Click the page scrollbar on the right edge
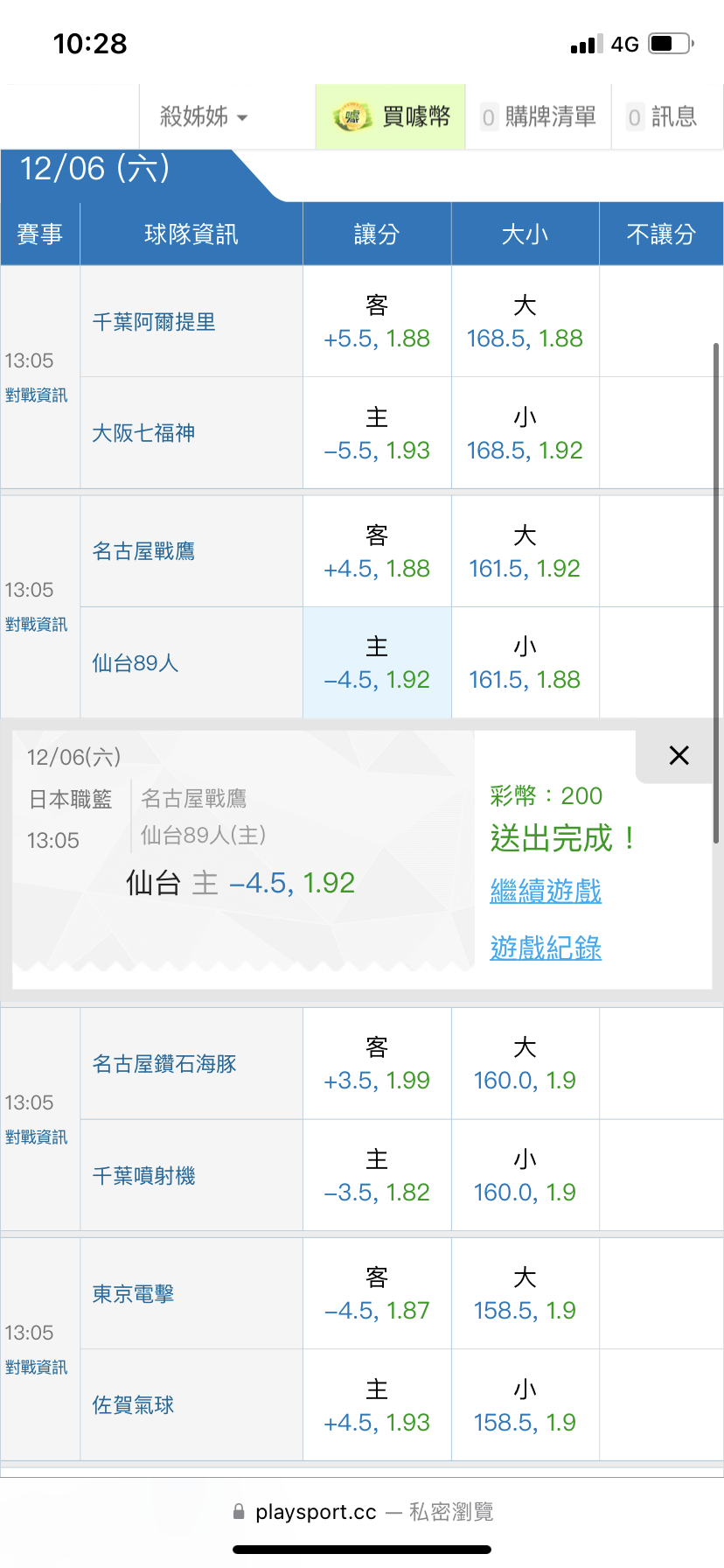This screenshot has height=1568, width=724. 716,593
